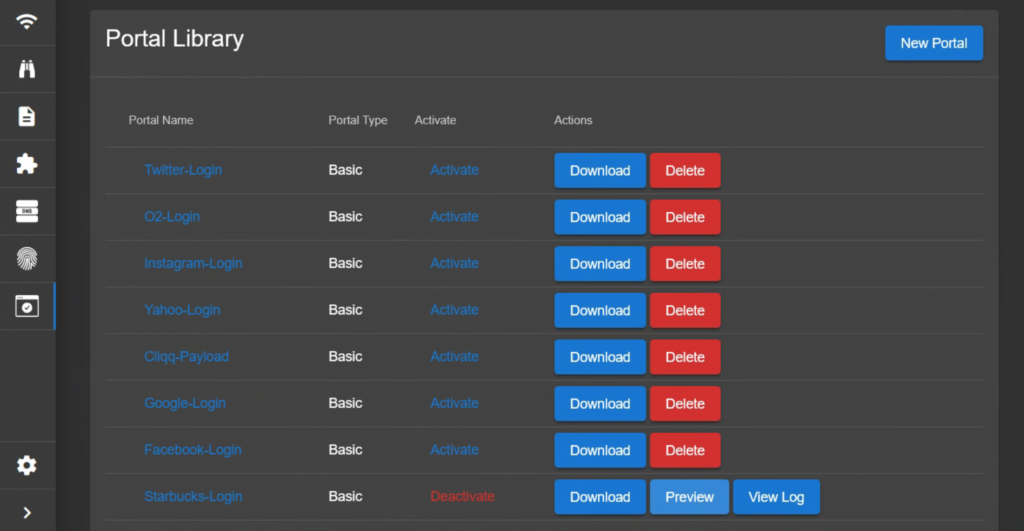Click Basic type in Starbucks-Login row
Viewport: 1024px width, 531px height.
[x=345, y=496]
